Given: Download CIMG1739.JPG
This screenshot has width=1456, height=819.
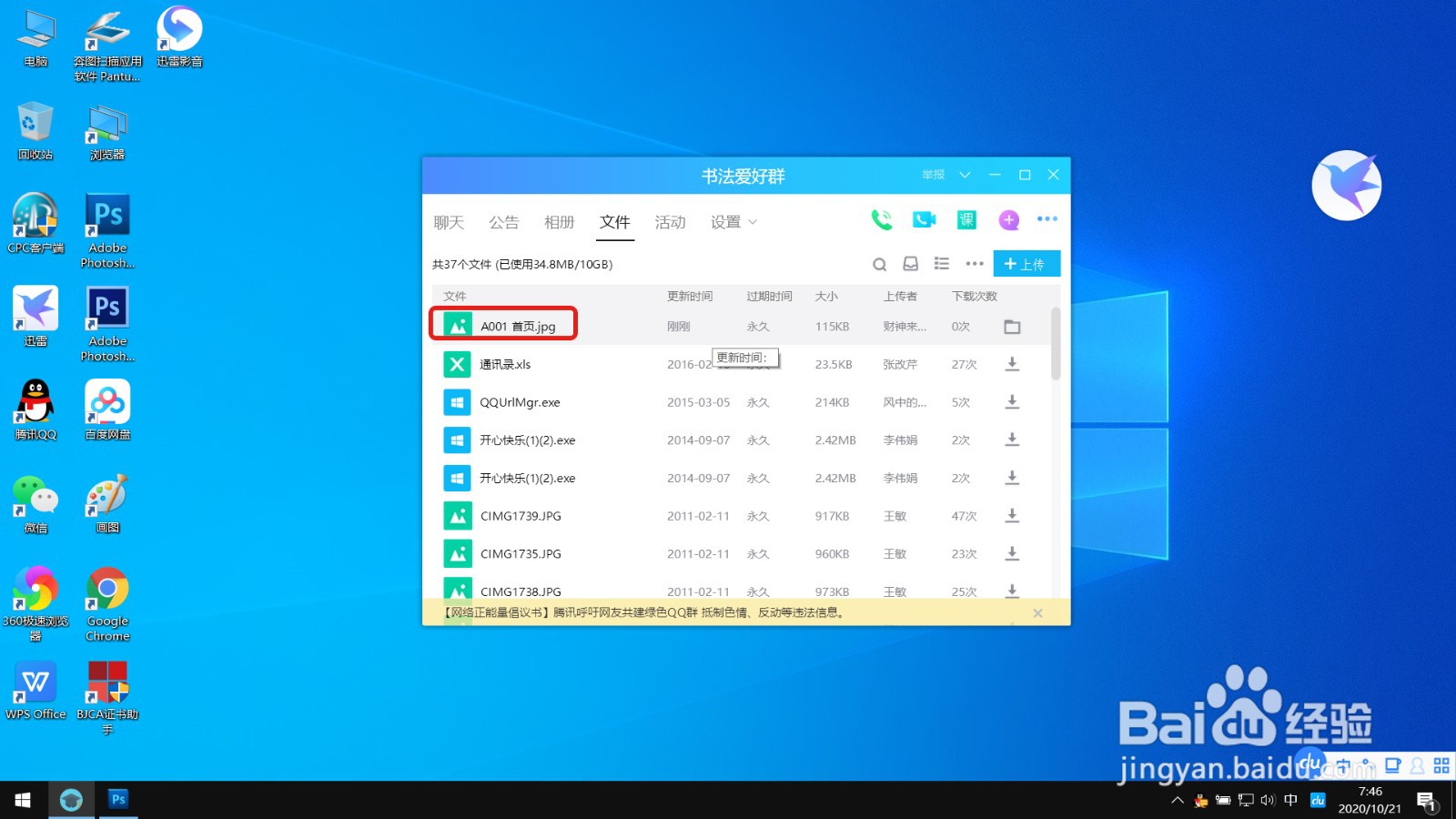Looking at the screenshot, I should [1012, 516].
